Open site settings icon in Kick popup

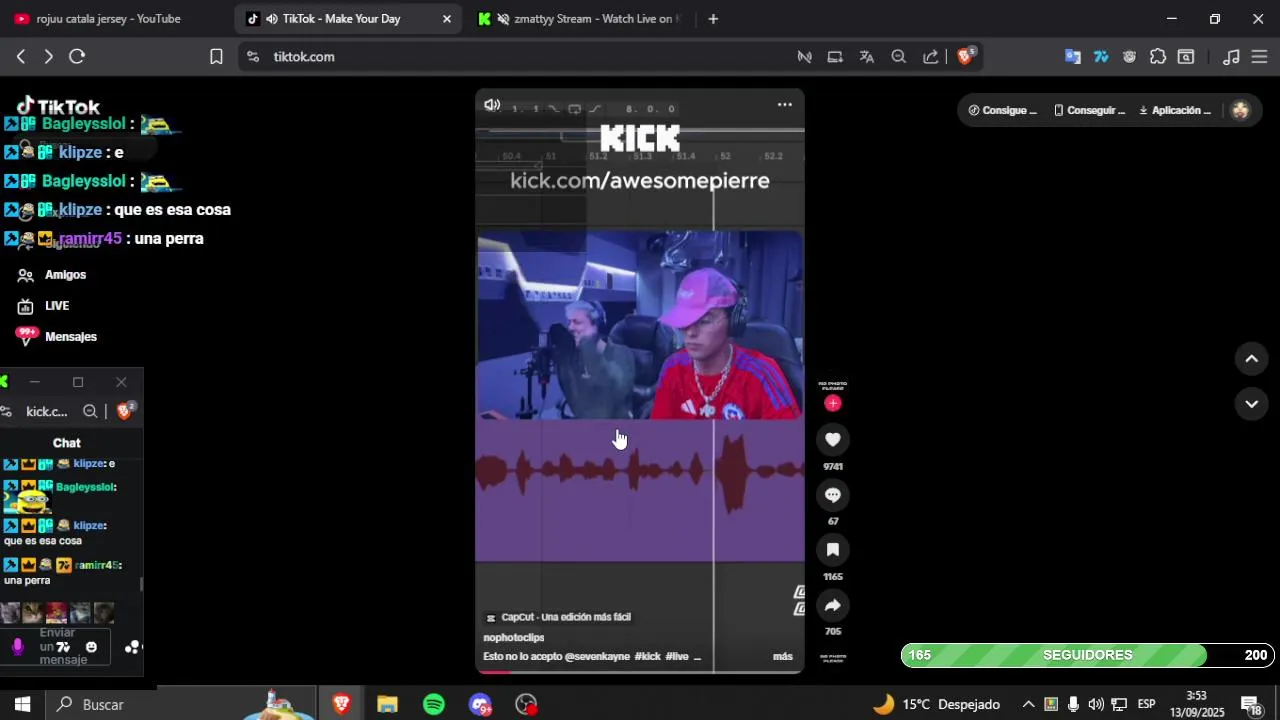click(x=6, y=411)
